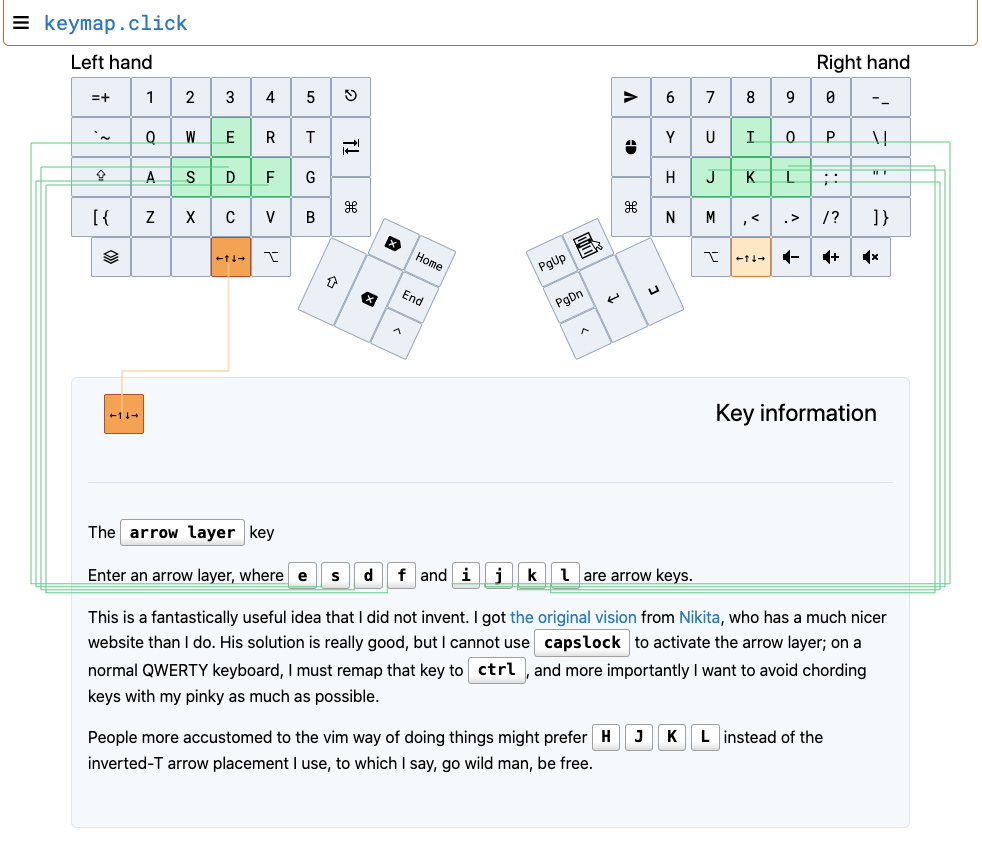Click the volume down key
The height and width of the screenshot is (841, 982).
tap(790, 257)
